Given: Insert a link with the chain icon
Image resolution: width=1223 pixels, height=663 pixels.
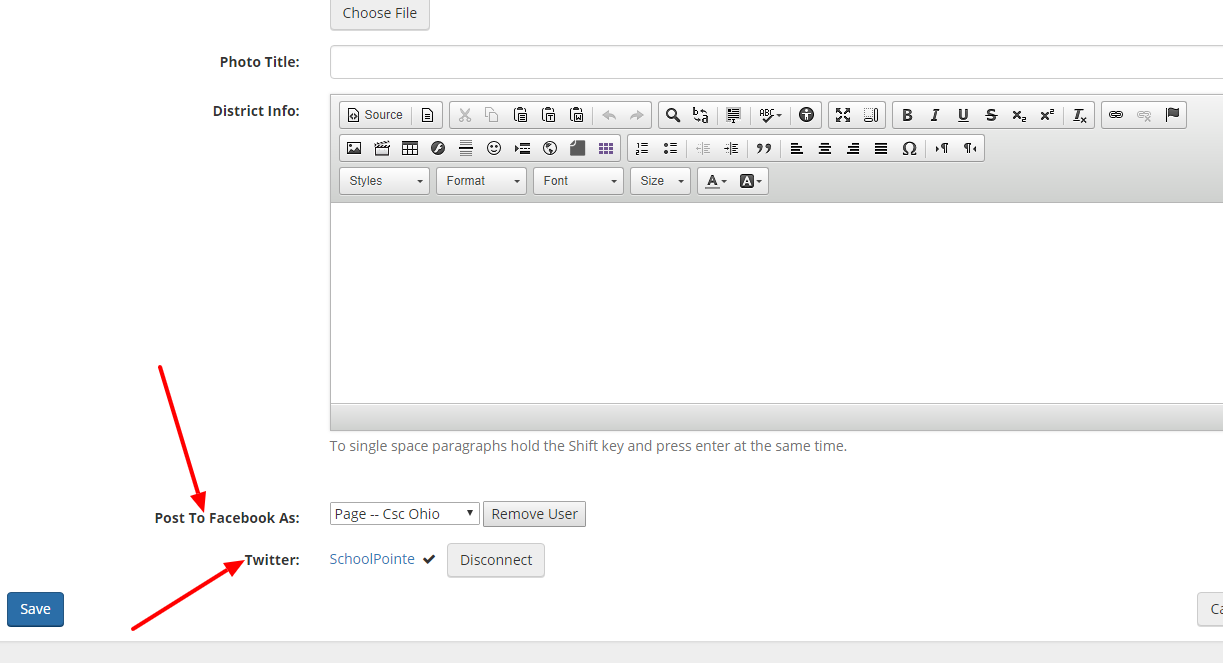Looking at the screenshot, I should [1116, 115].
